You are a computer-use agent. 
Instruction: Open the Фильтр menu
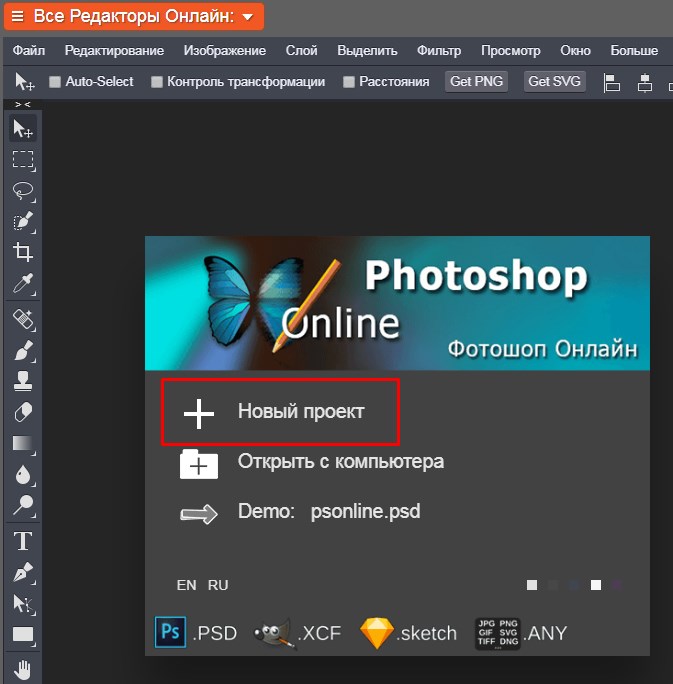point(439,51)
